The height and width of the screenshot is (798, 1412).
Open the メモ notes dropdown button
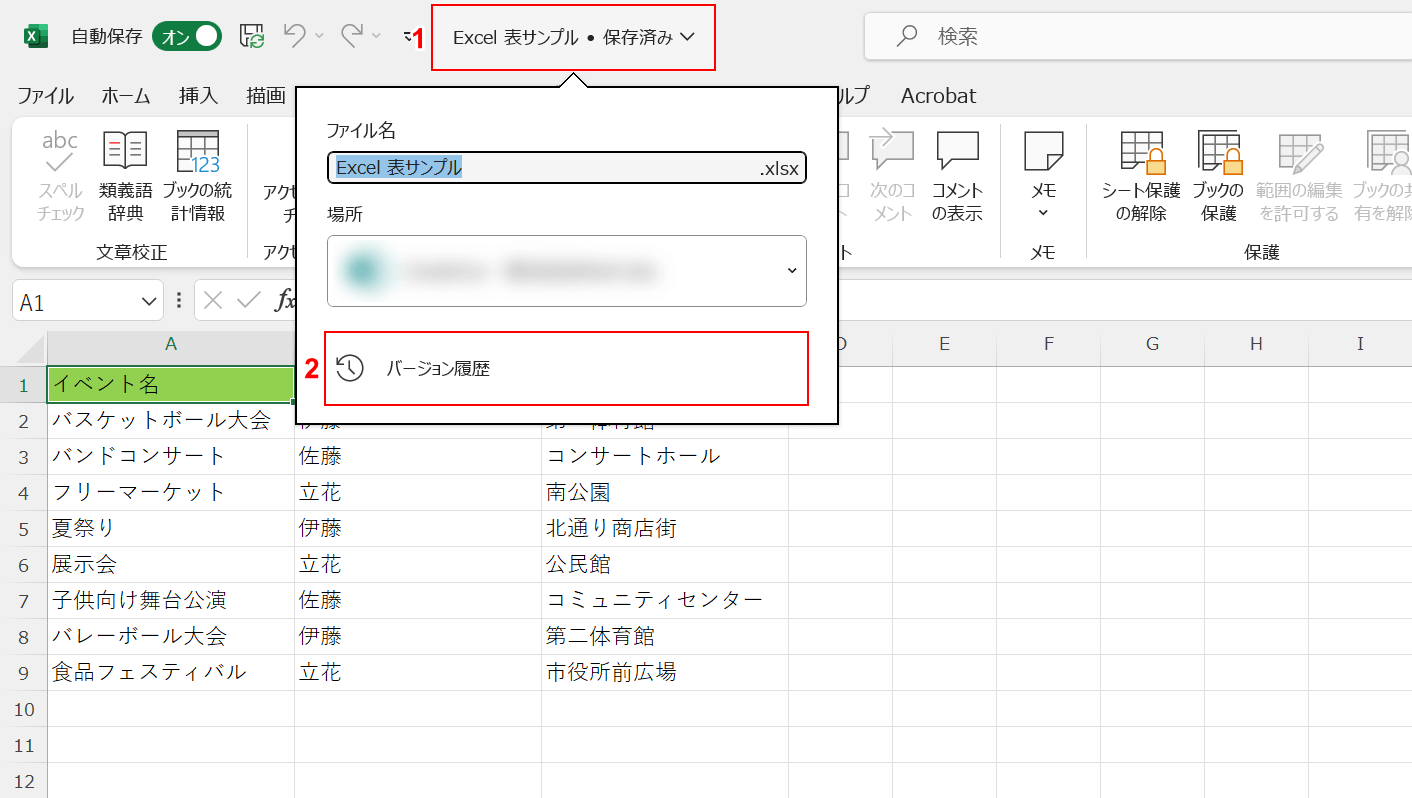pyautogui.click(x=1043, y=176)
